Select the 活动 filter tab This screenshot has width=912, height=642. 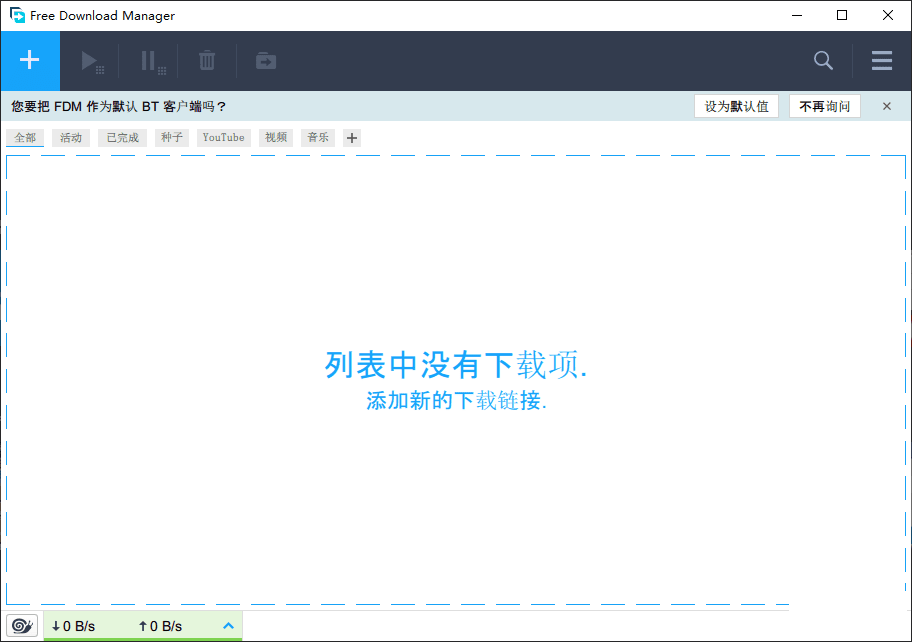tap(71, 138)
